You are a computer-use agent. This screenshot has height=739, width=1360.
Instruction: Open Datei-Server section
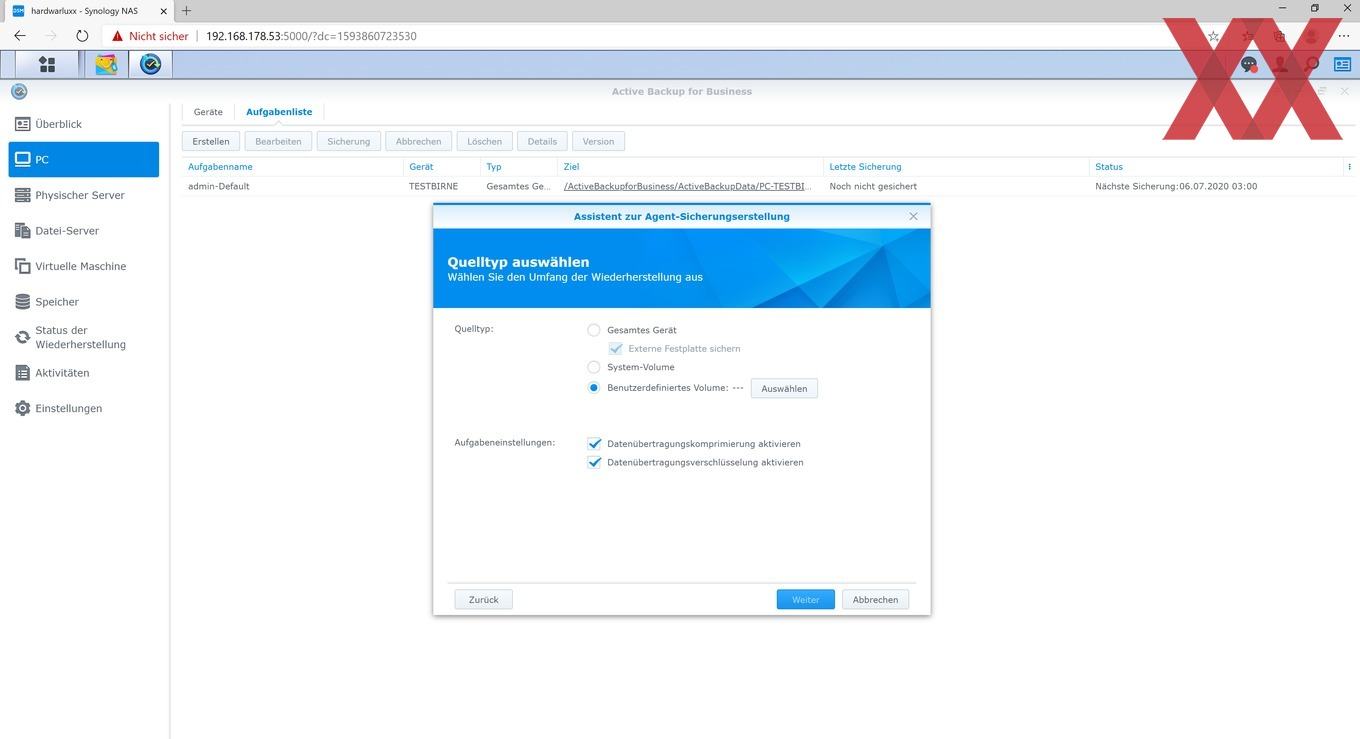tap(84, 231)
